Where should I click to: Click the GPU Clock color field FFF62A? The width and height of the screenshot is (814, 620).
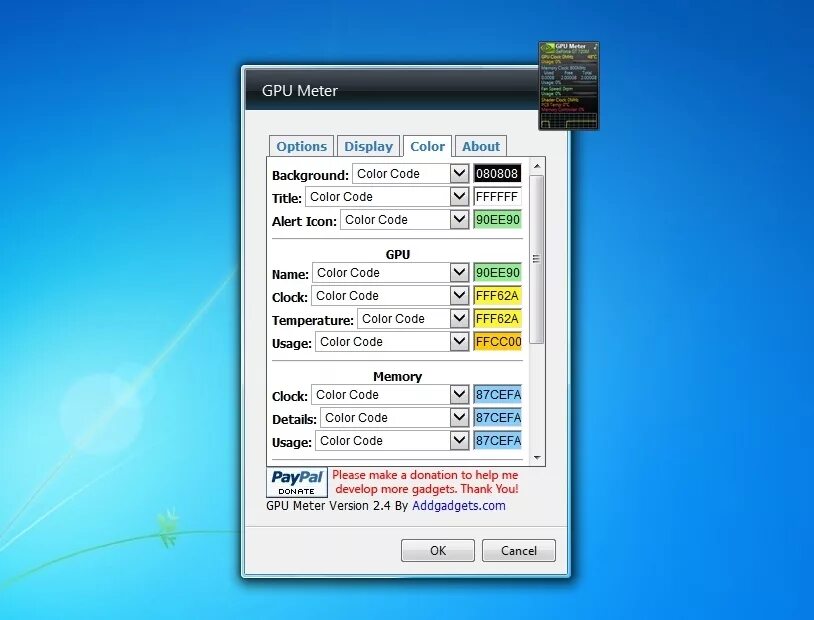(x=497, y=295)
